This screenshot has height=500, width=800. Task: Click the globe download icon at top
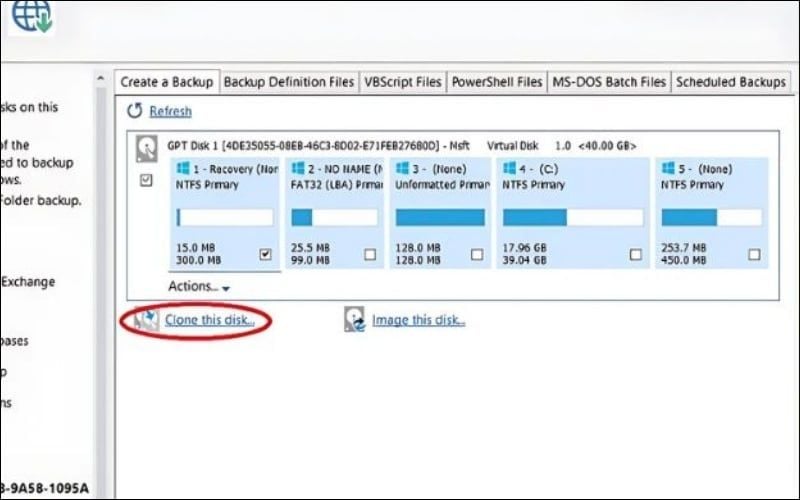pyautogui.click(x=32, y=16)
